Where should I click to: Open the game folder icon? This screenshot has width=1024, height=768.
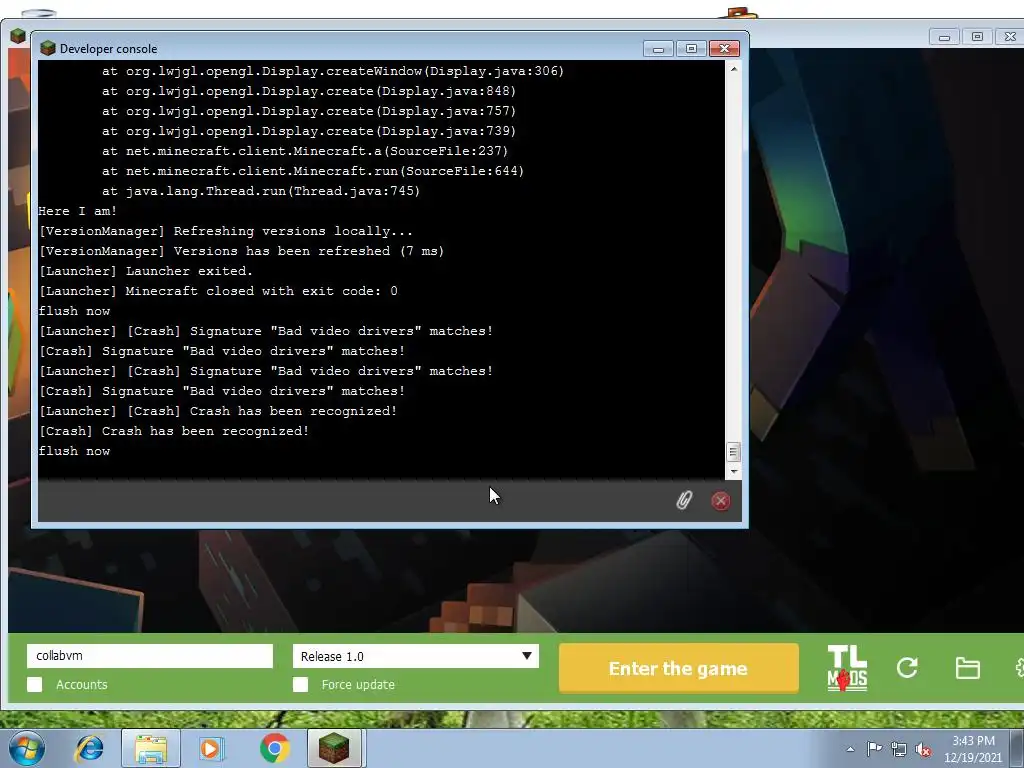tap(967, 668)
